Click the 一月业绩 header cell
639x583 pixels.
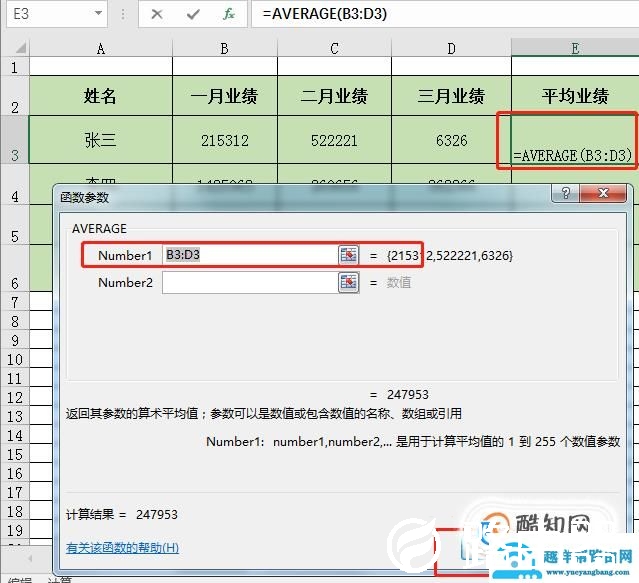click(x=225, y=96)
